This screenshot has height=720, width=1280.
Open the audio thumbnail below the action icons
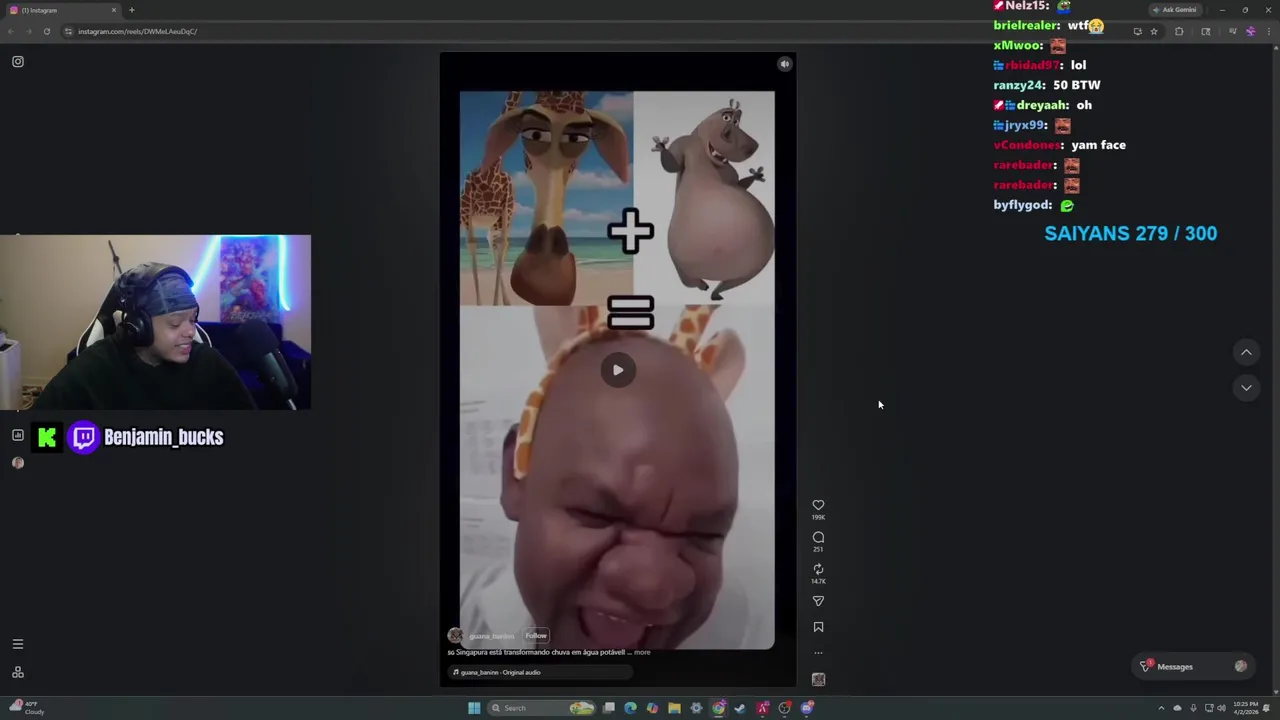click(818, 680)
